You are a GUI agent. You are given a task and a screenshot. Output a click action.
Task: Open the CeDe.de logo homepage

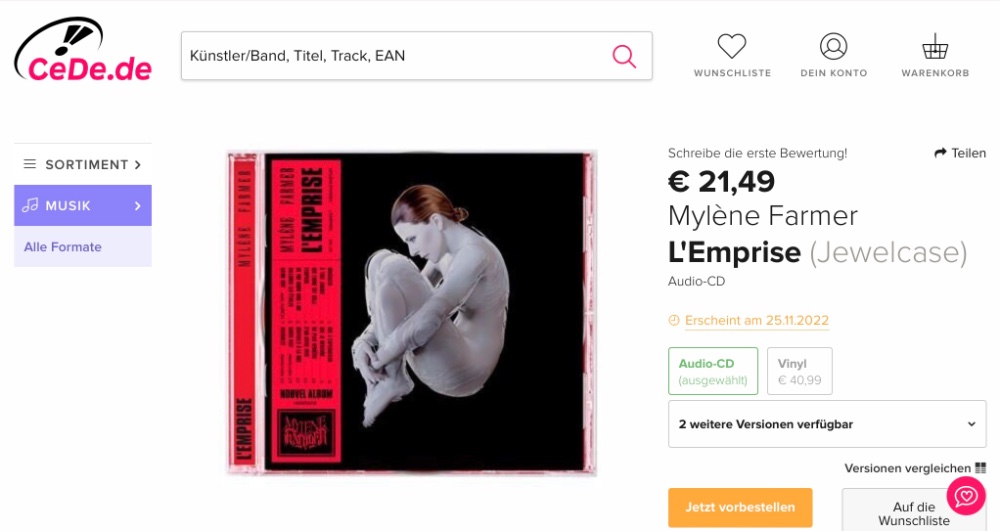83,50
